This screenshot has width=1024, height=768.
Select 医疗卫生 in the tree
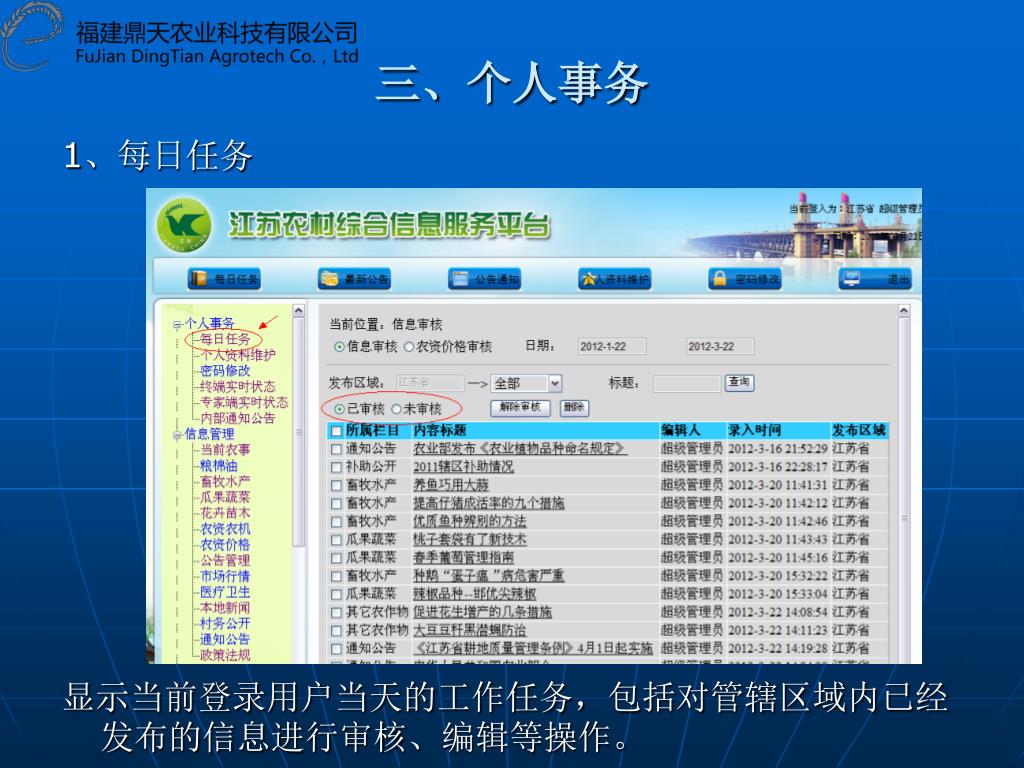click(225, 592)
